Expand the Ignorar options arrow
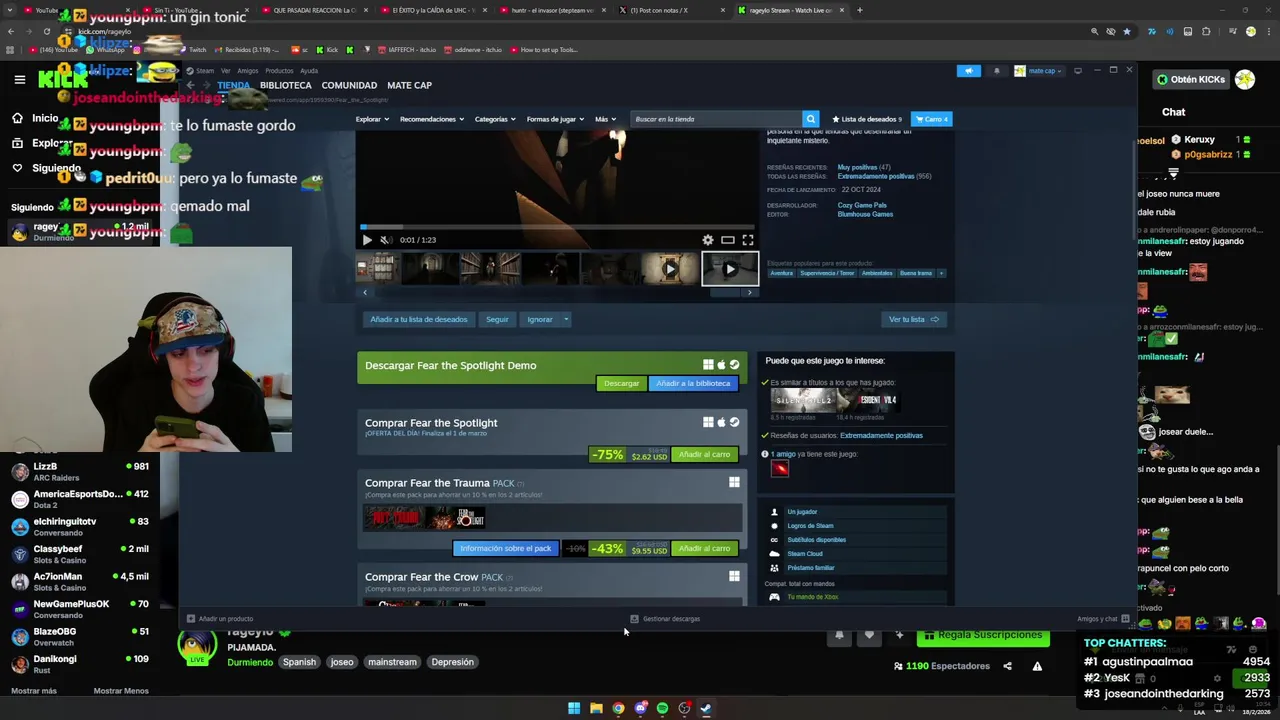The image size is (1280, 720). pyautogui.click(x=565, y=319)
